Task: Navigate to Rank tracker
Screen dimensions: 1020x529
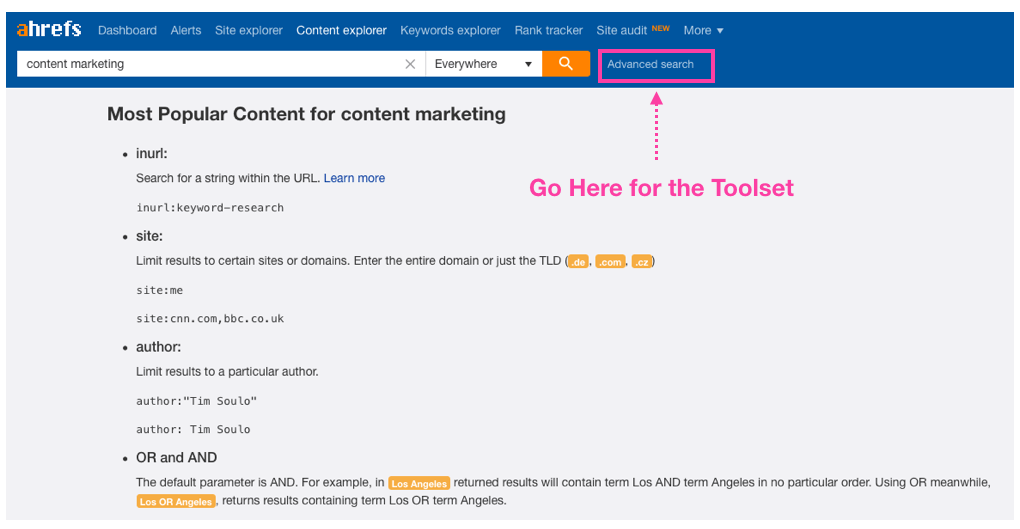Action: 548,31
